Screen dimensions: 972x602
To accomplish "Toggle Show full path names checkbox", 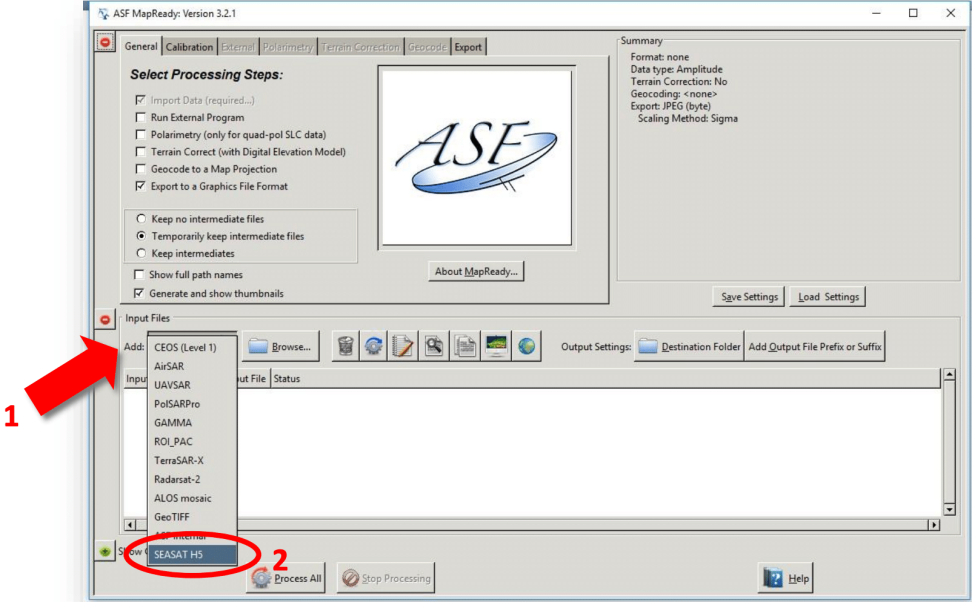I will tap(139, 274).
